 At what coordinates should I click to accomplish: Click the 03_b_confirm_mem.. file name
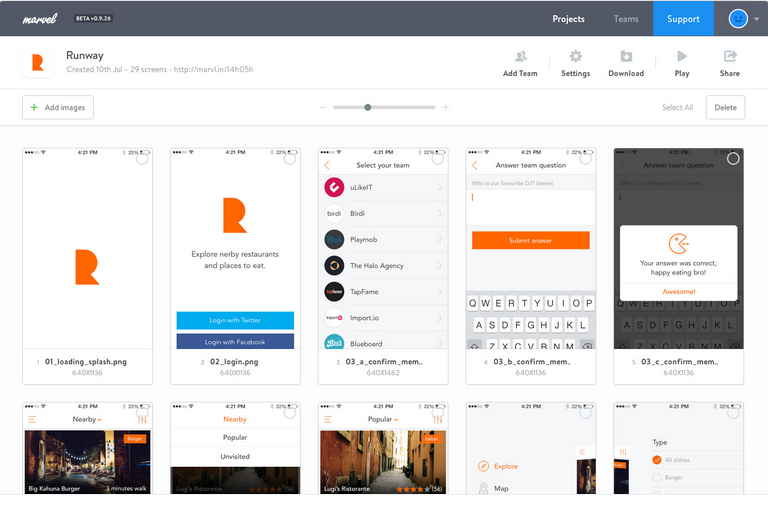coord(532,361)
